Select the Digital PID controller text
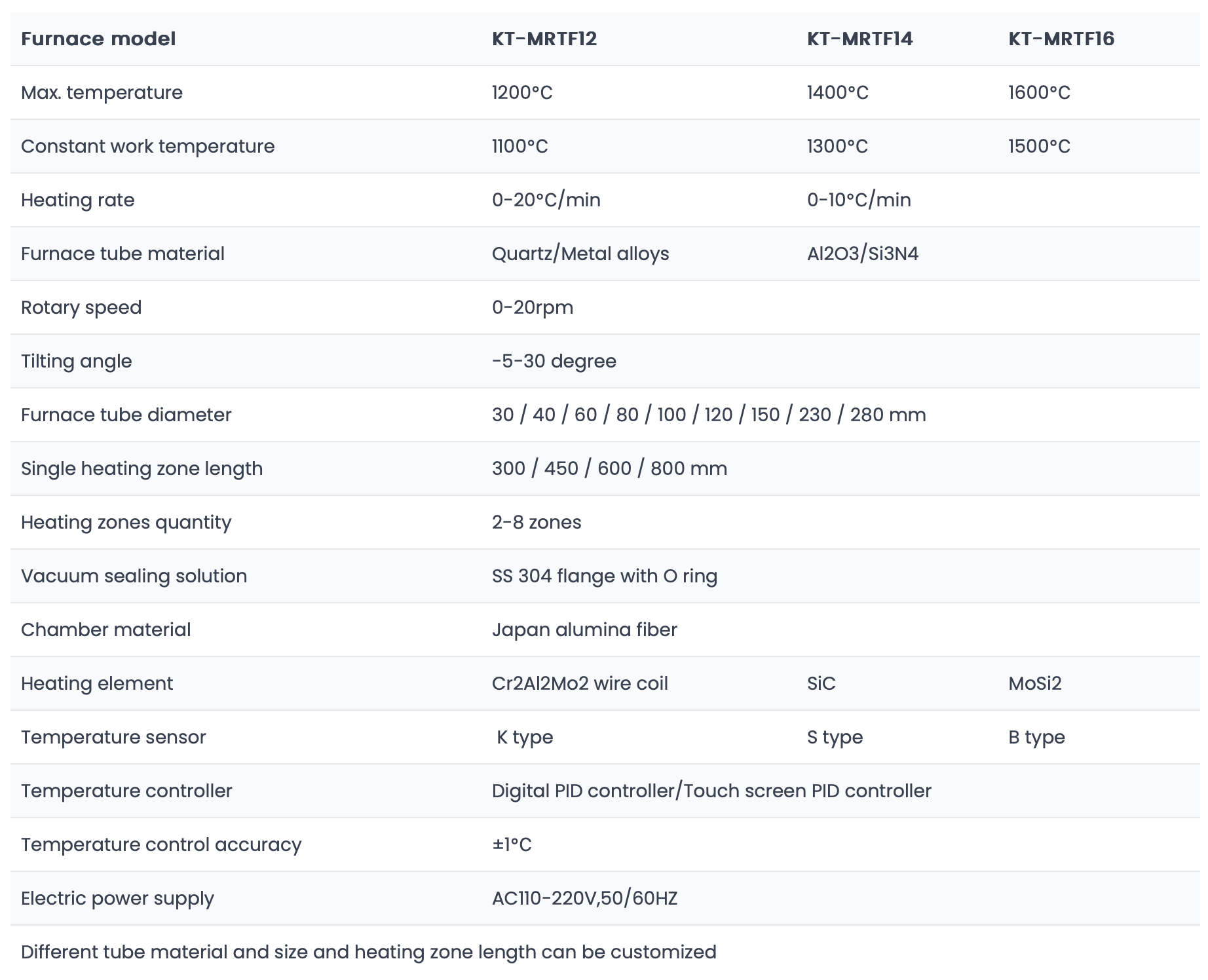 586,791
